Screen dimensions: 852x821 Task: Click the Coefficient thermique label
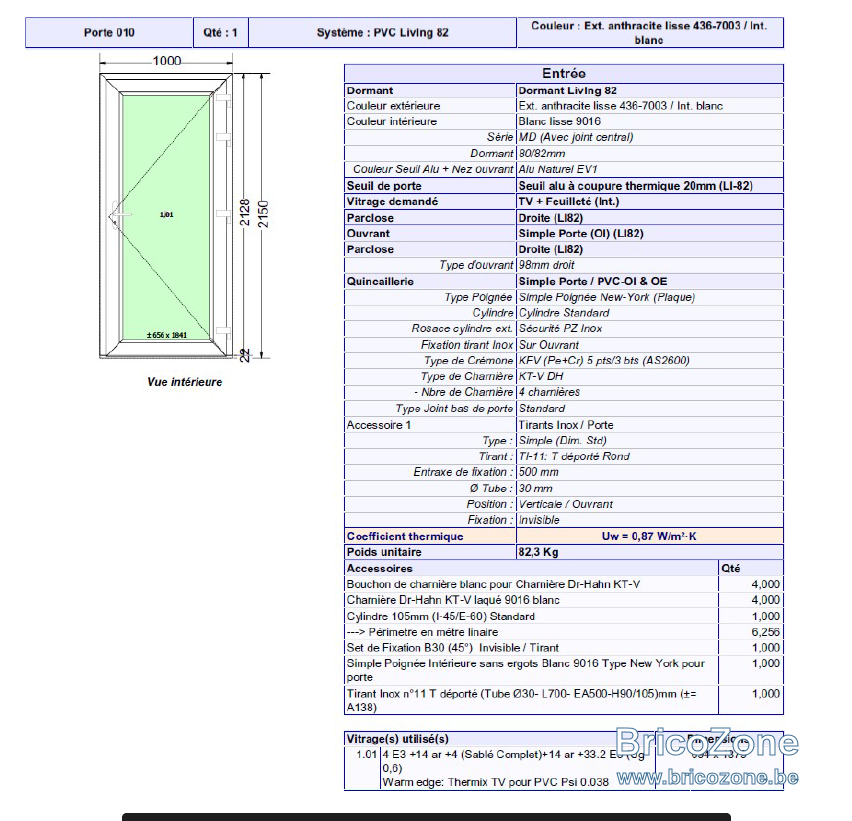[405, 536]
